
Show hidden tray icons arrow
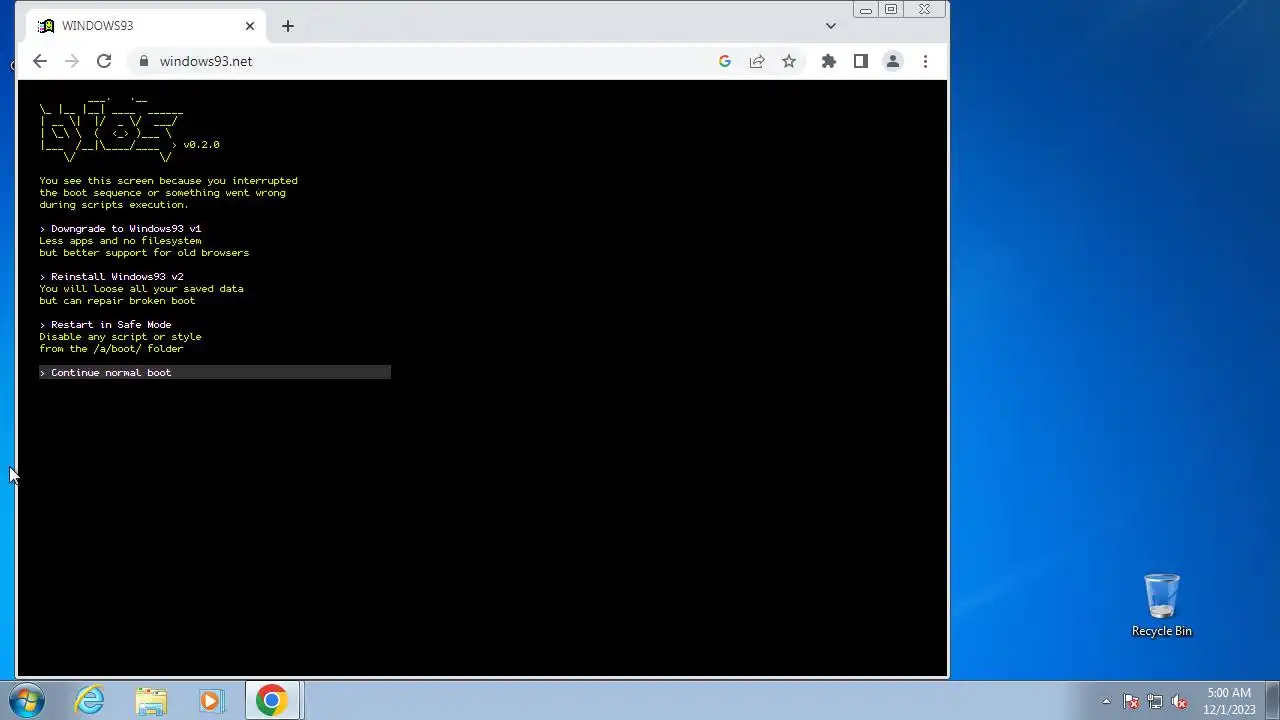1106,701
